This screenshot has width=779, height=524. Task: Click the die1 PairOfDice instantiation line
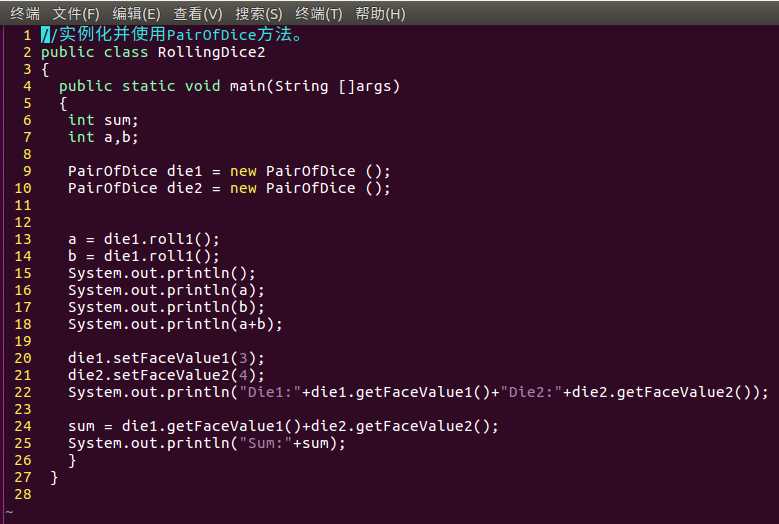[x=229, y=171]
